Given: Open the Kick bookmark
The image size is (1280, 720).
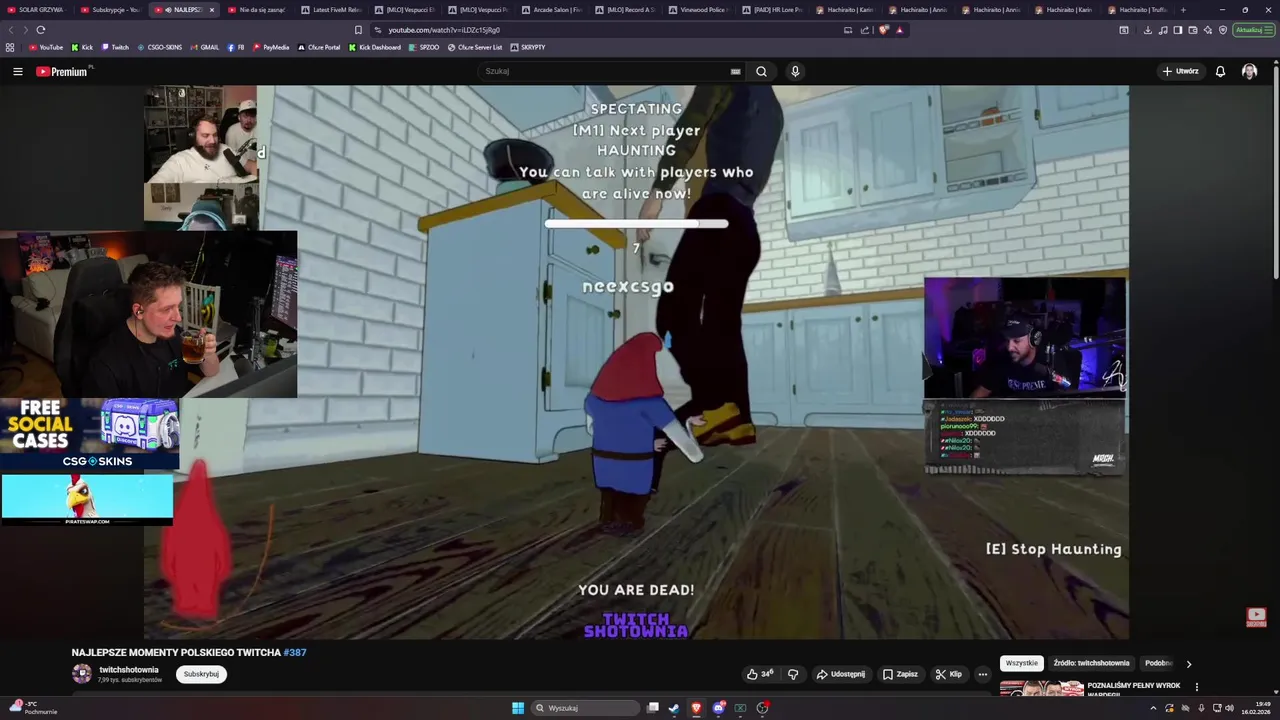Looking at the screenshot, I should coord(82,47).
